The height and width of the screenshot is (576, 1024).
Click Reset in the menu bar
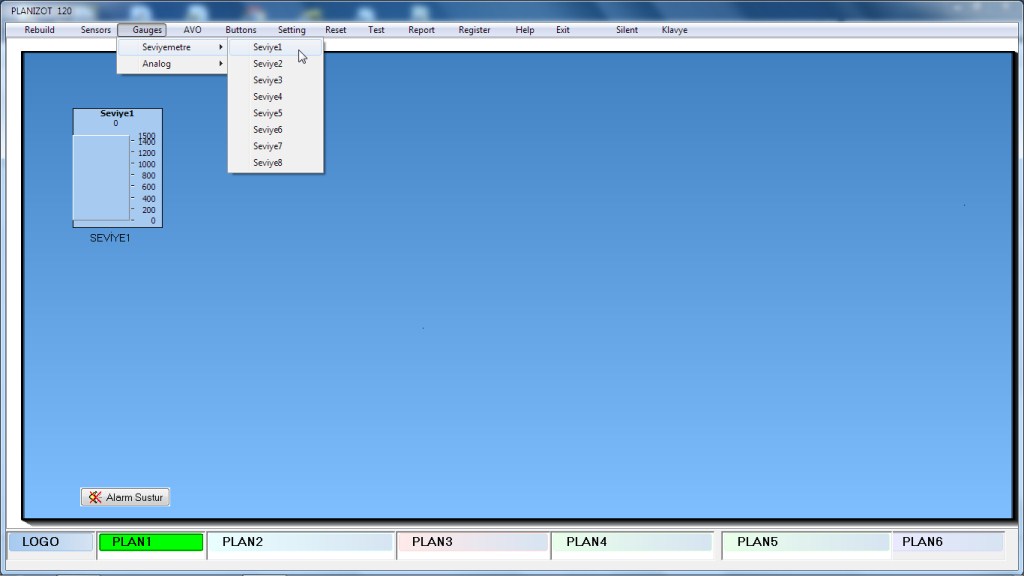[x=336, y=30]
